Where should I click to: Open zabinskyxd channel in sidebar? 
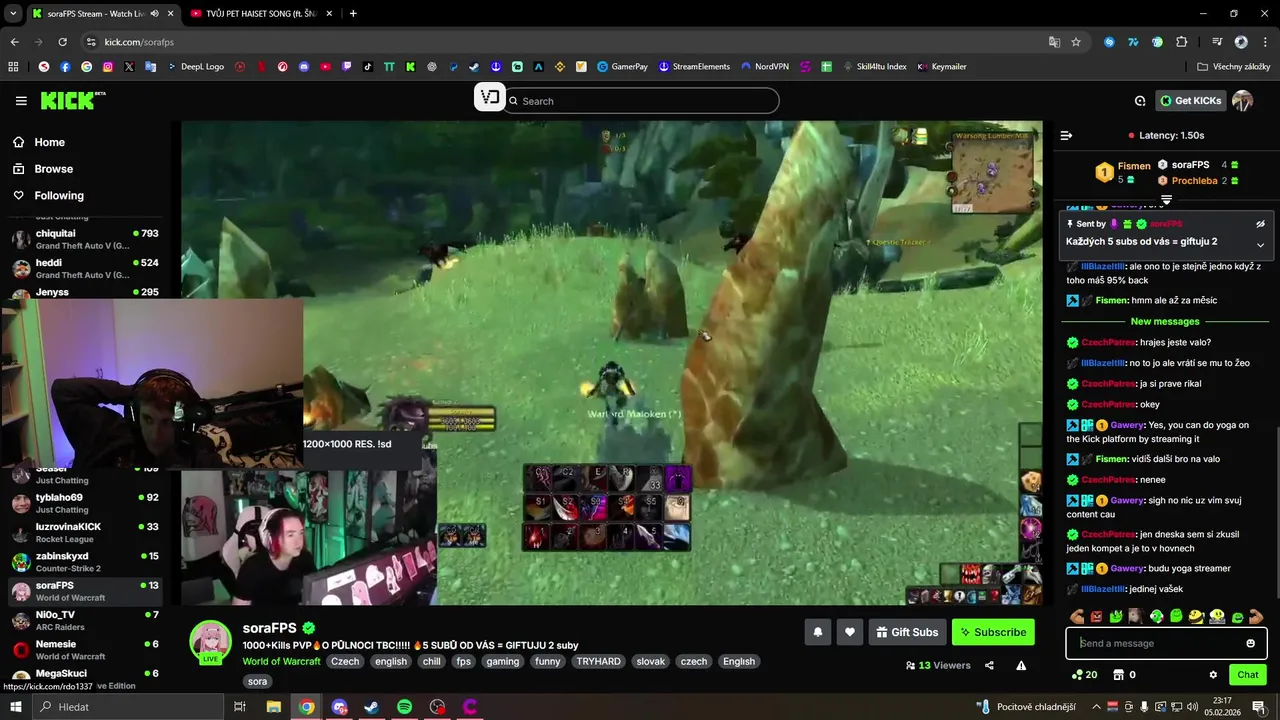coord(84,562)
